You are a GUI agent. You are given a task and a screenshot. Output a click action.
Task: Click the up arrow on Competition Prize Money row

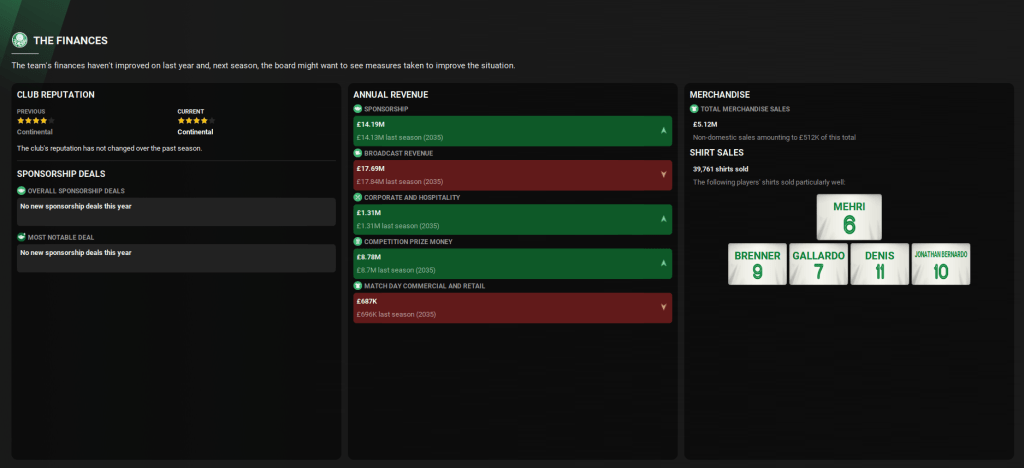[663, 263]
